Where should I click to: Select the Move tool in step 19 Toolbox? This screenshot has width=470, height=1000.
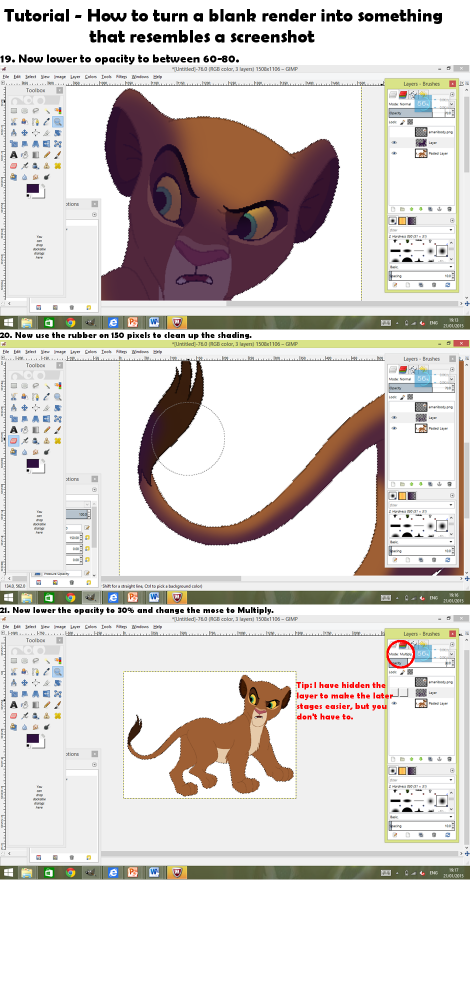(x=24, y=133)
